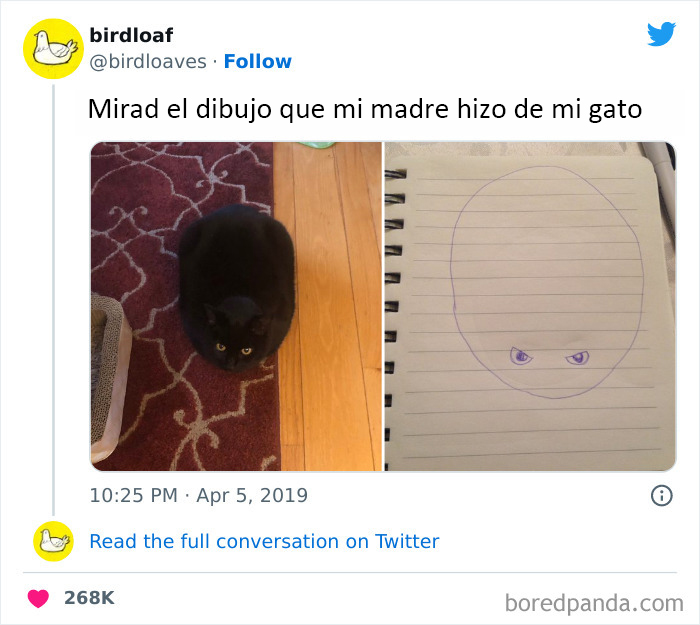Like the tweet with the heart icon
The image size is (700, 625).
coord(38,598)
